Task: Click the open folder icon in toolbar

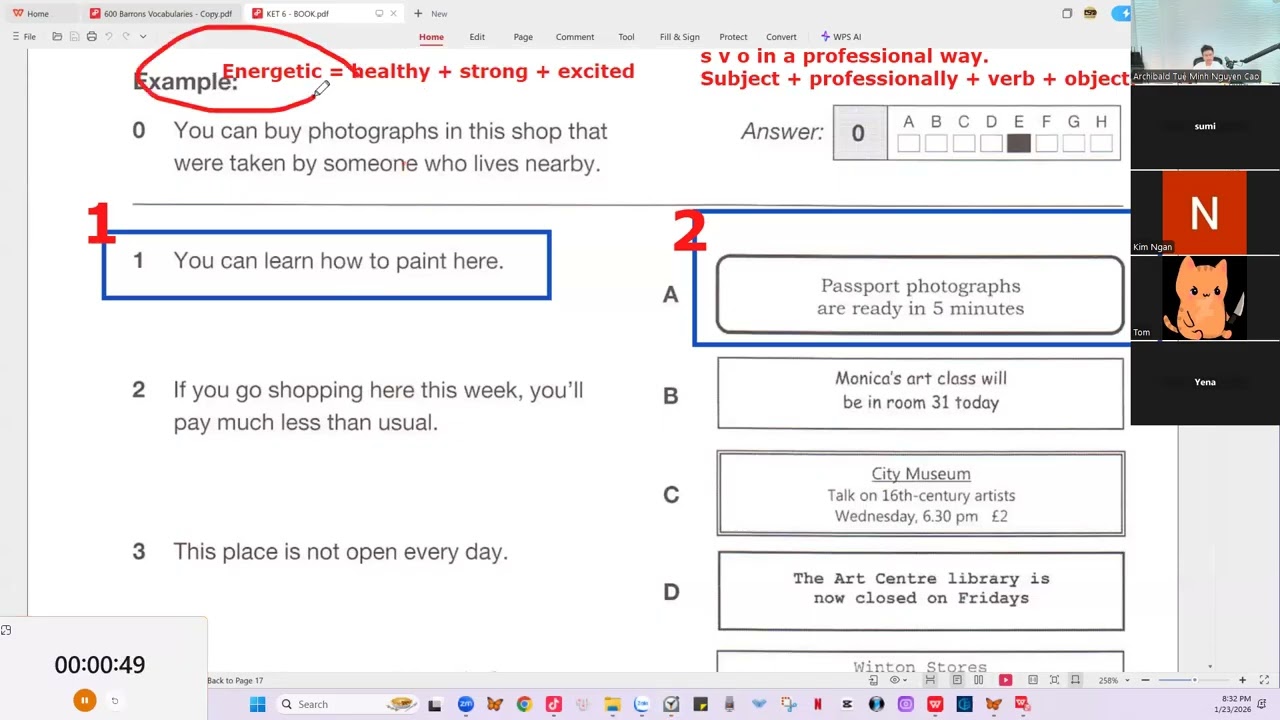Action: [57, 37]
